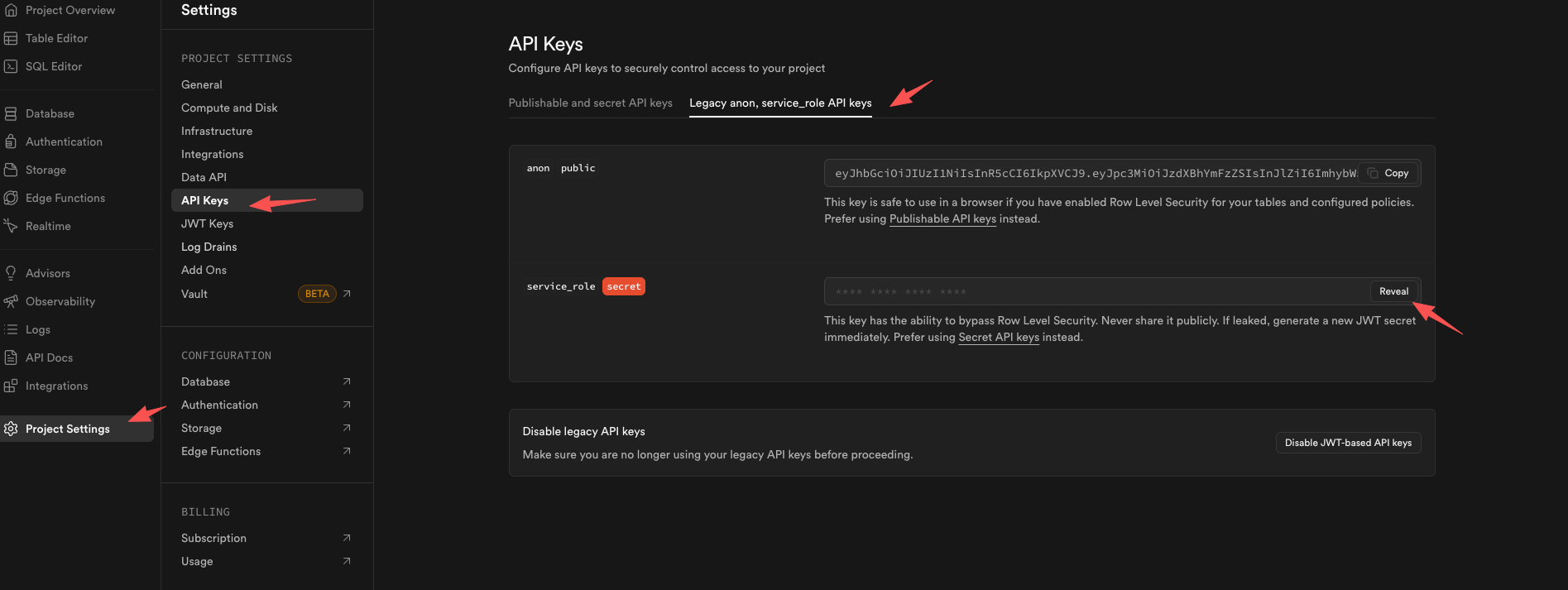This screenshot has width=1568, height=590.
Task: Click the Advisors lightbulb icon
Action: point(11,274)
